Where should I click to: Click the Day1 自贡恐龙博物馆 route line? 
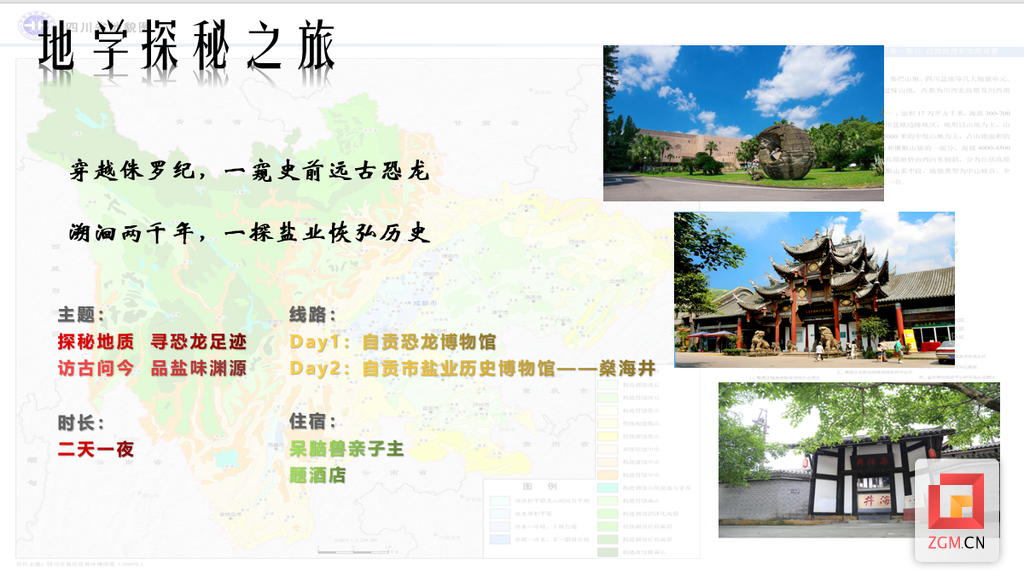392,341
